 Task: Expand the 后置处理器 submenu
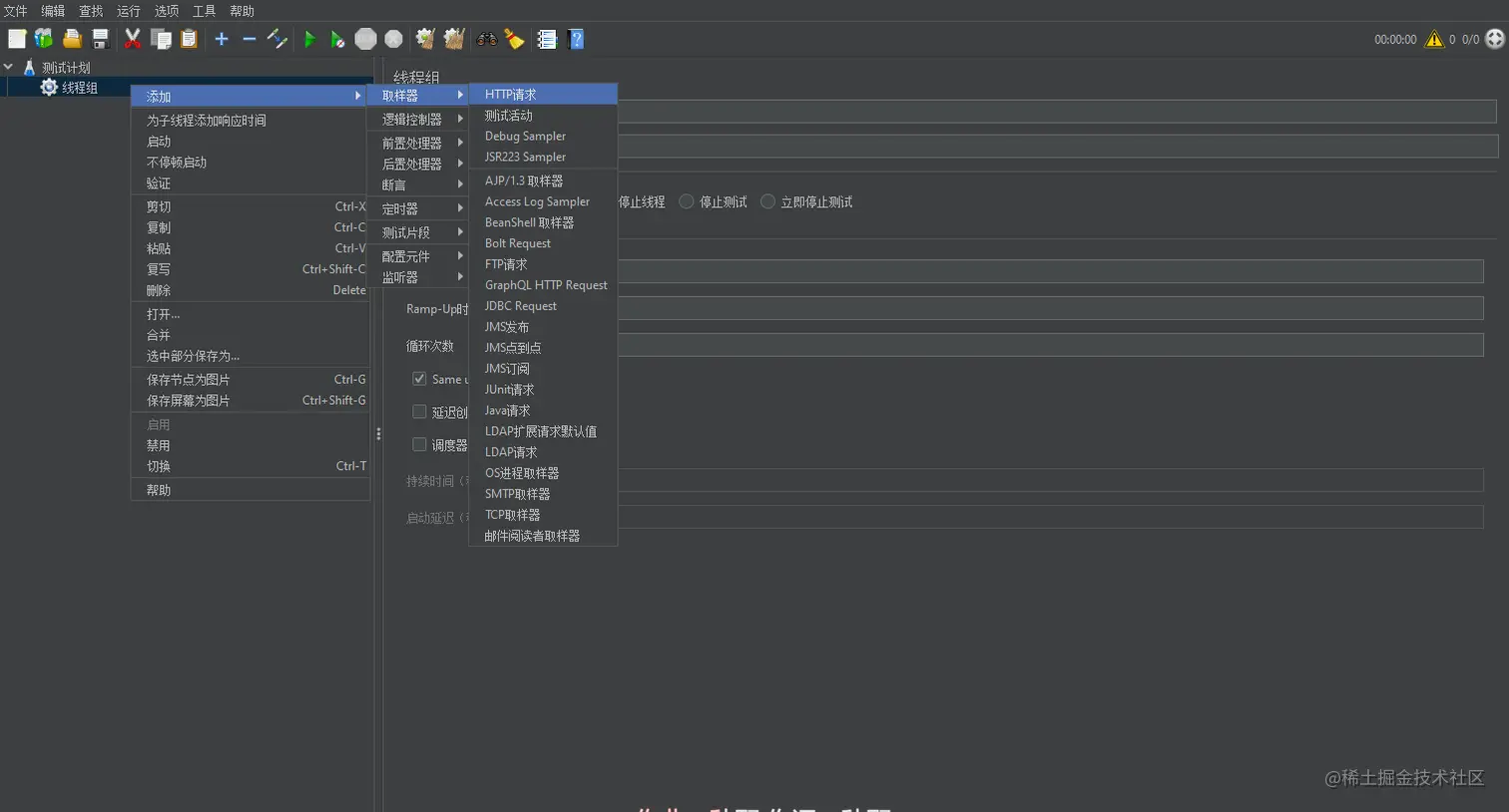click(418, 164)
